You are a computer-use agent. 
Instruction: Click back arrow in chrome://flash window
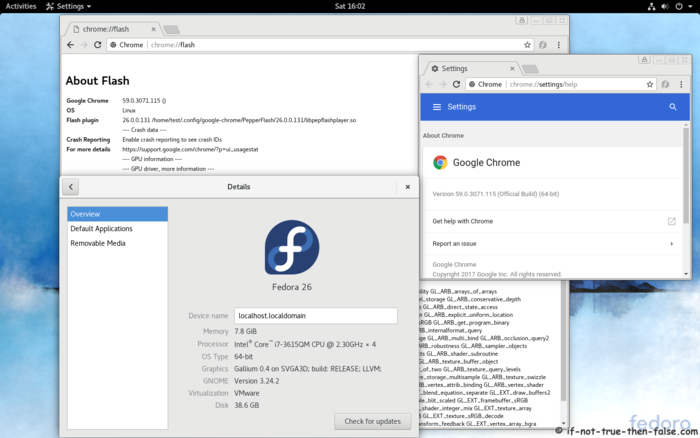coord(71,45)
